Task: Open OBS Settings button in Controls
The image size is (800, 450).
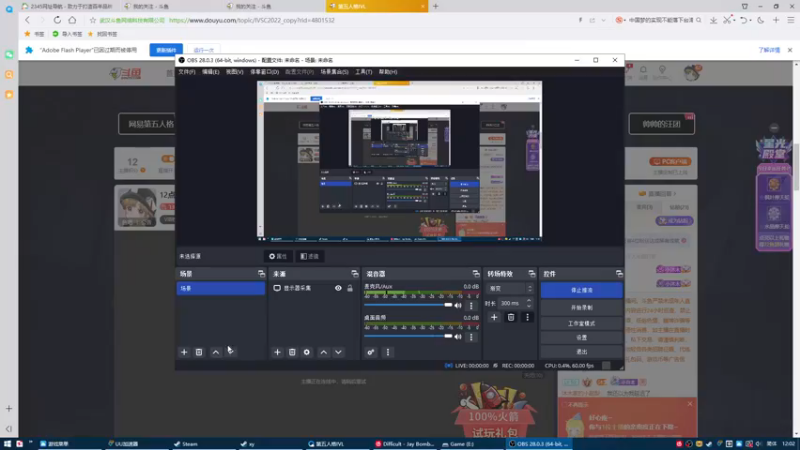Action: [x=582, y=338]
